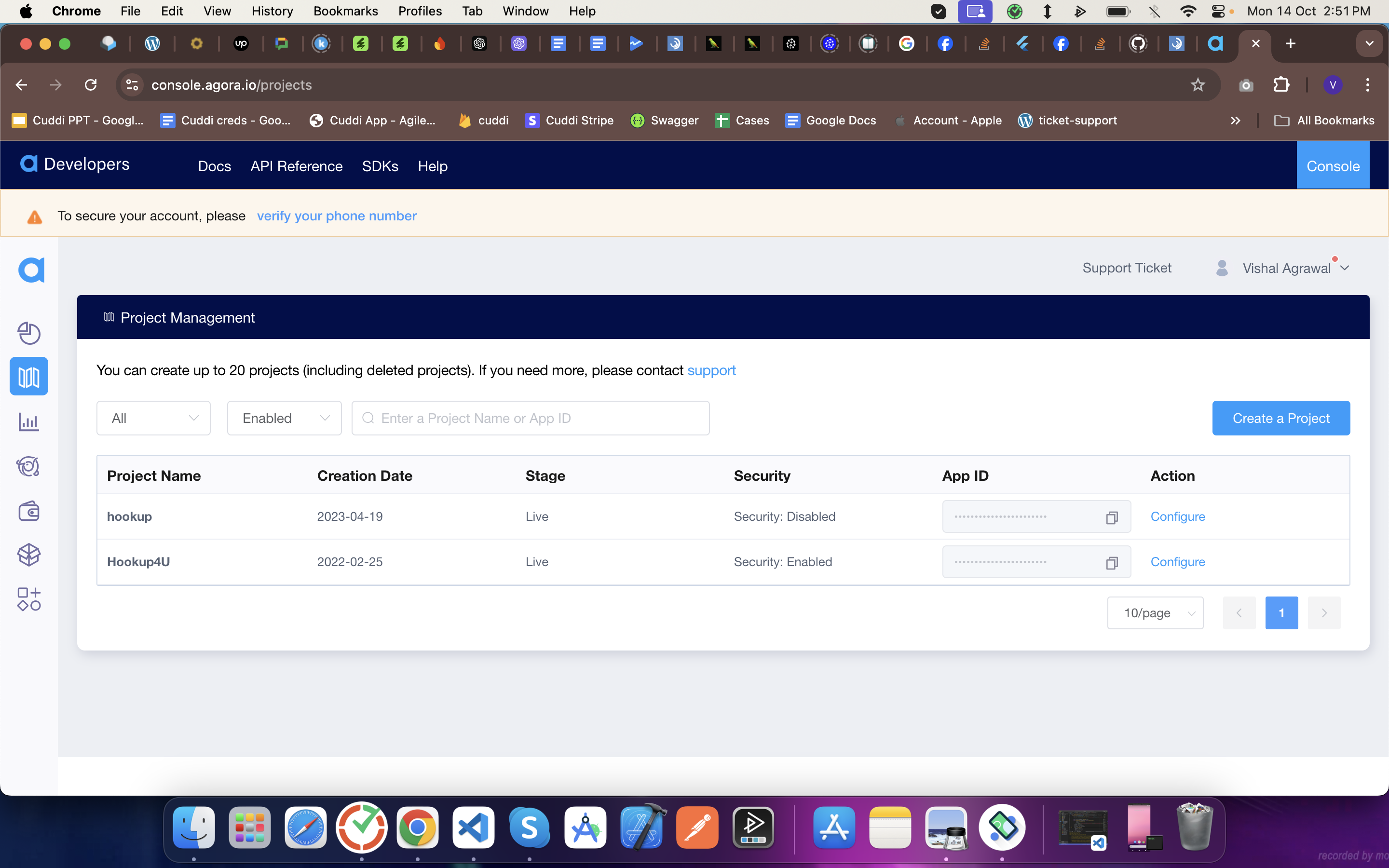
Task: Expand the Vishal Agrawal account menu
Action: (1345, 268)
